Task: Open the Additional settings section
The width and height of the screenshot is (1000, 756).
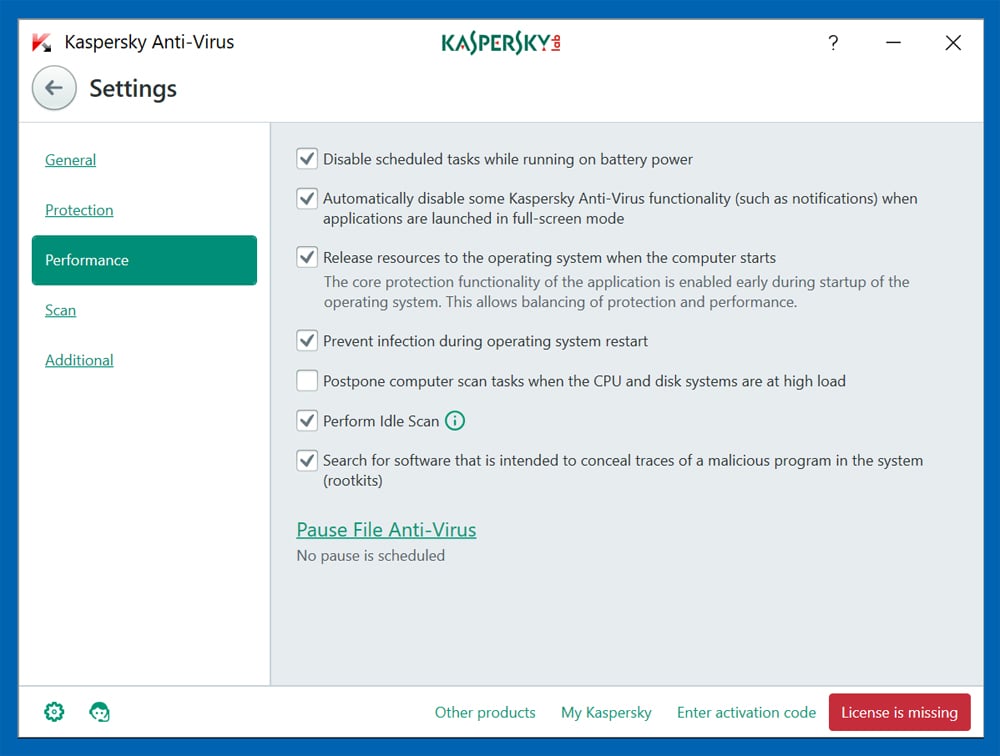Action: point(79,360)
